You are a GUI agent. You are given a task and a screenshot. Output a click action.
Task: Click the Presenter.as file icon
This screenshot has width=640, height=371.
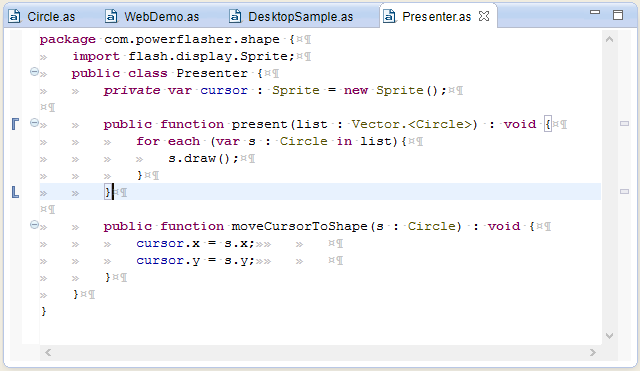pos(389,17)
